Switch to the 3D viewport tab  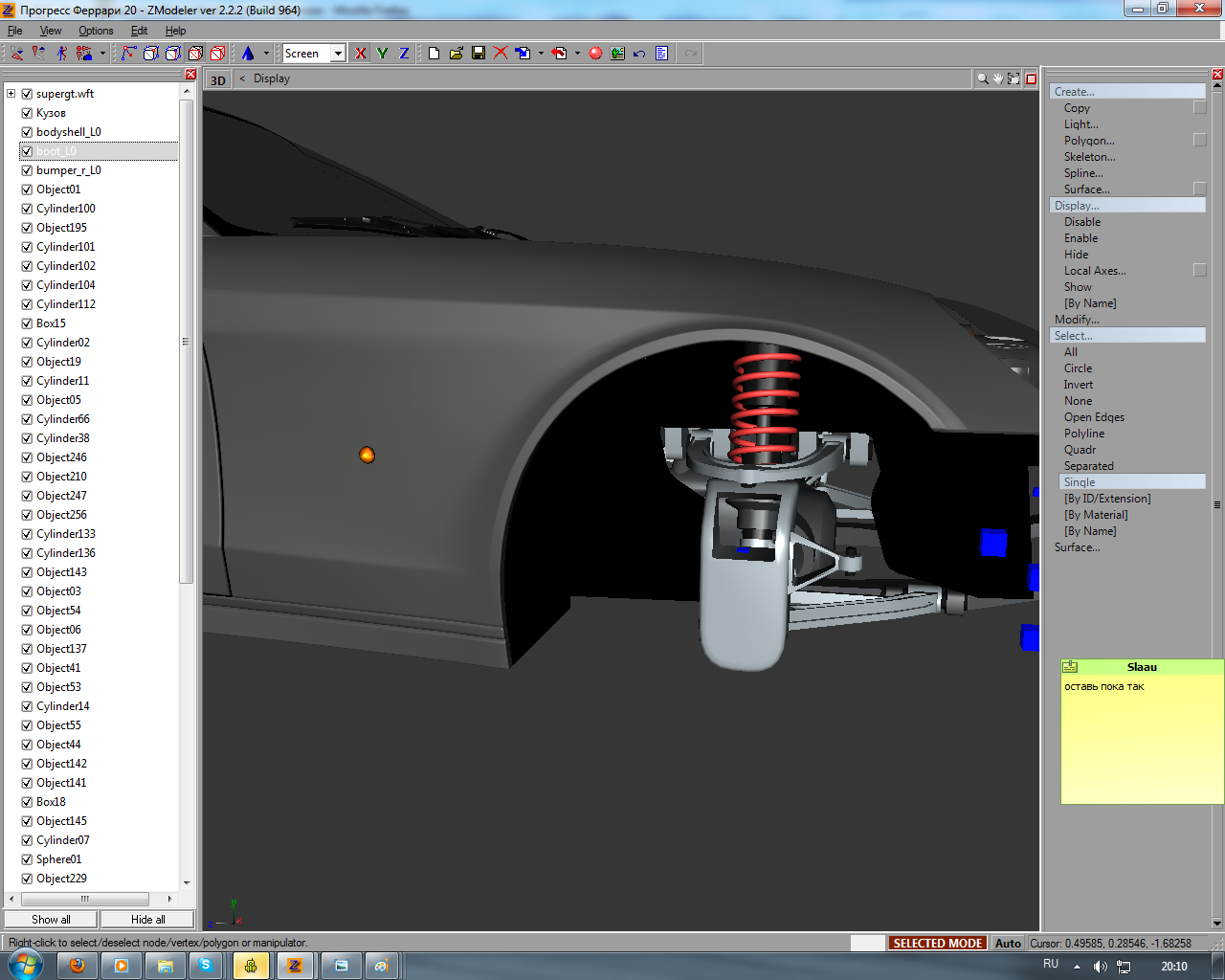coord(218,80)
